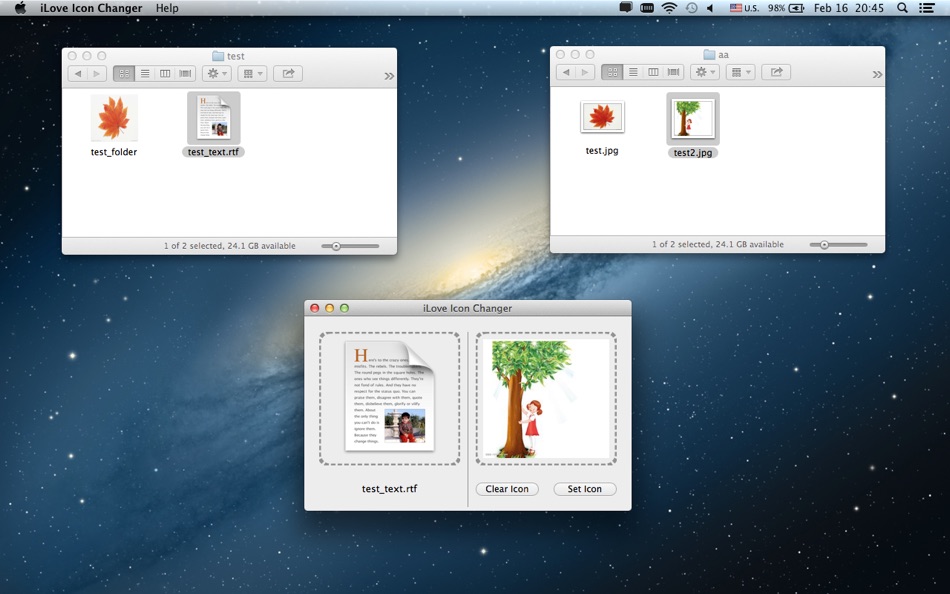Go back in the aa window

(x=566, y=72)
